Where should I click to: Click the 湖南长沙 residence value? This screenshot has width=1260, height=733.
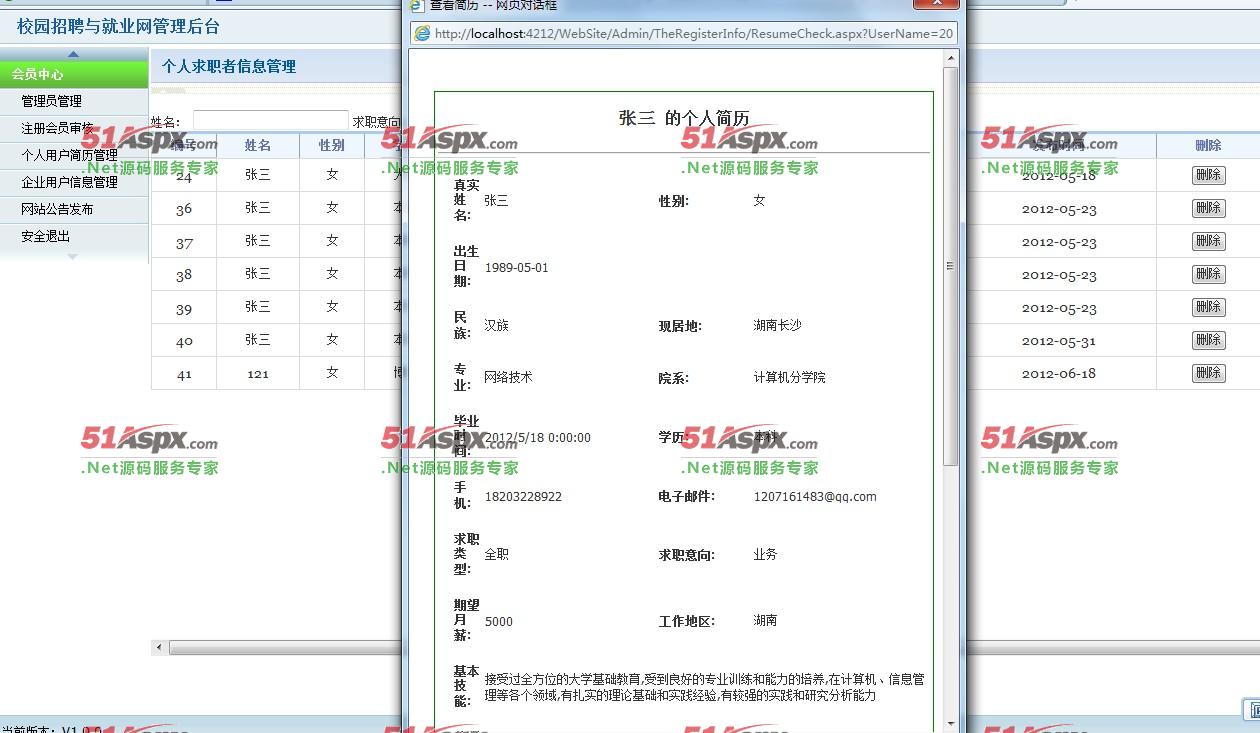pos(778,325)
